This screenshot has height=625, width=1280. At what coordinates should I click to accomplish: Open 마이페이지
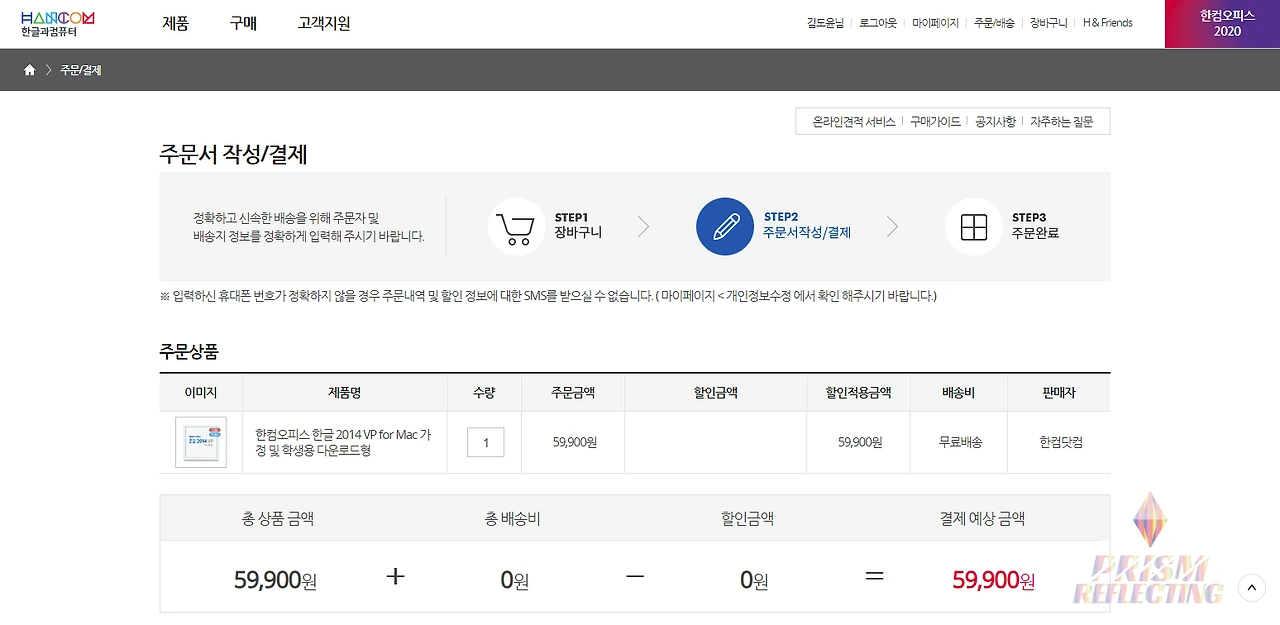pos(935,23)
